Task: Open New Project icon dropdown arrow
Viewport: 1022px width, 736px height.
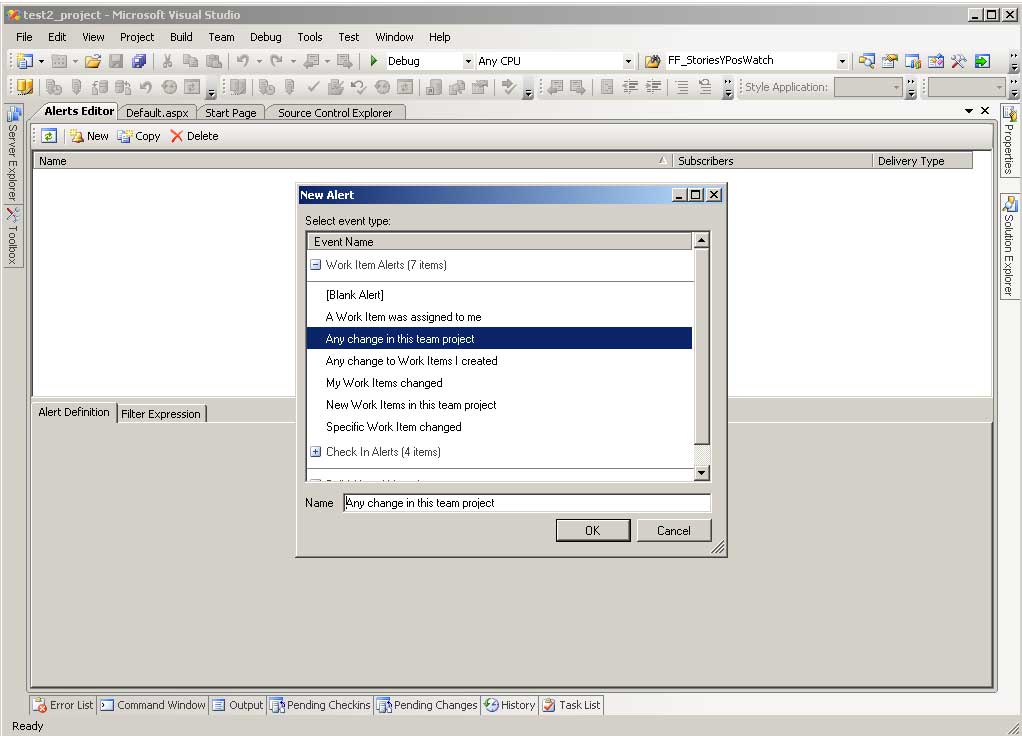Action: (x=41, y=61)
